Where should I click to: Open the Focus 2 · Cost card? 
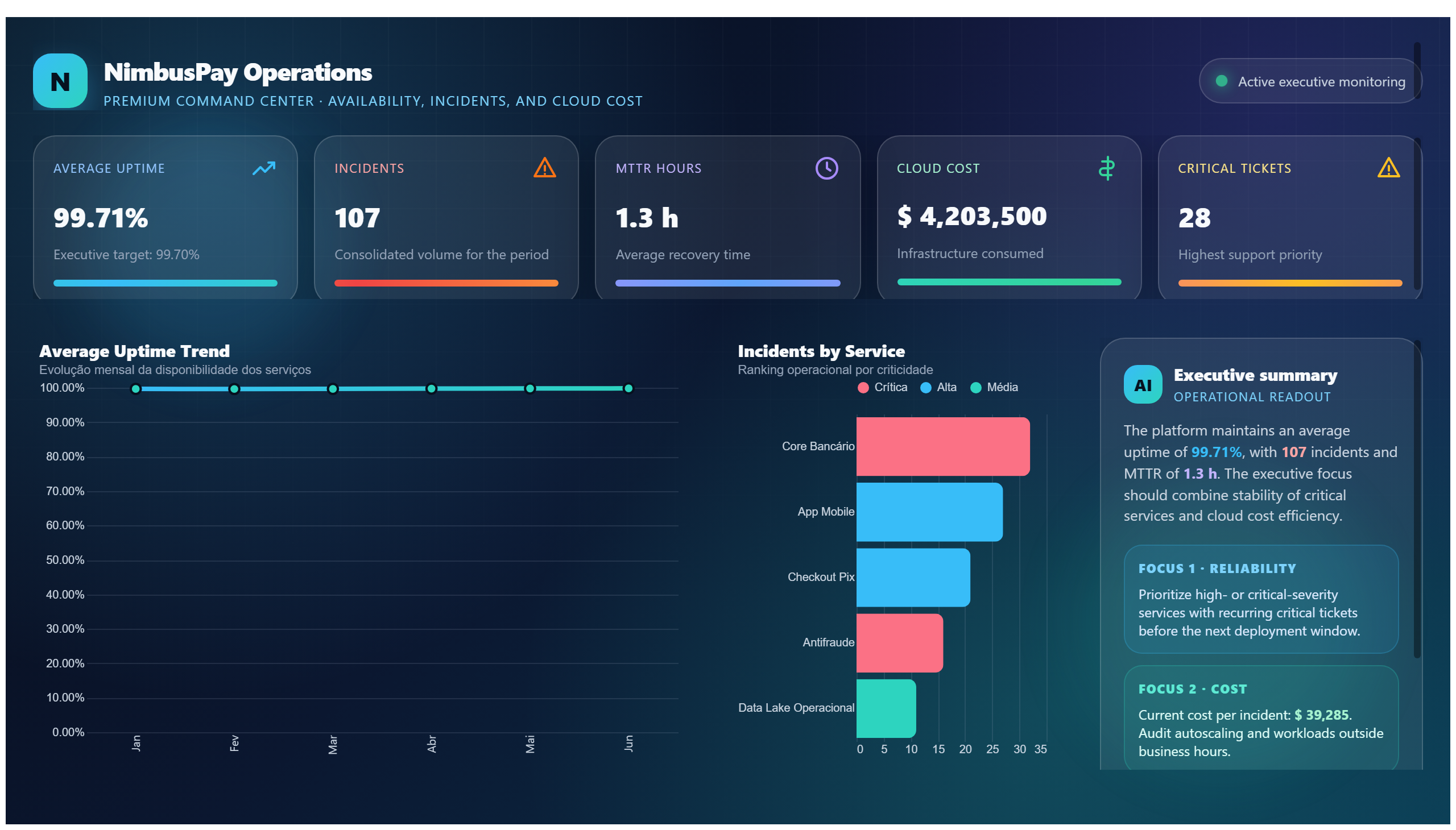point(1261,718)
